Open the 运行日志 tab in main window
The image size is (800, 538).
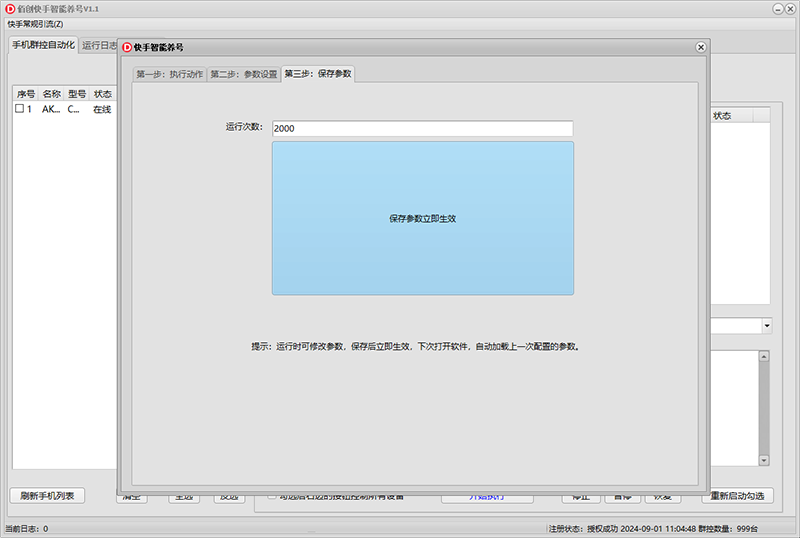tap(99, 45)
